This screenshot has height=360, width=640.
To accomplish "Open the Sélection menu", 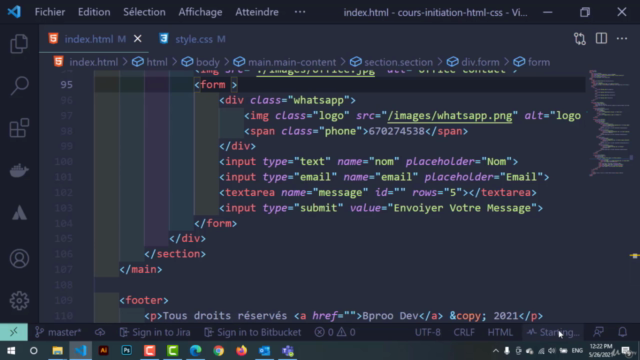I will [x=144, y=12].
